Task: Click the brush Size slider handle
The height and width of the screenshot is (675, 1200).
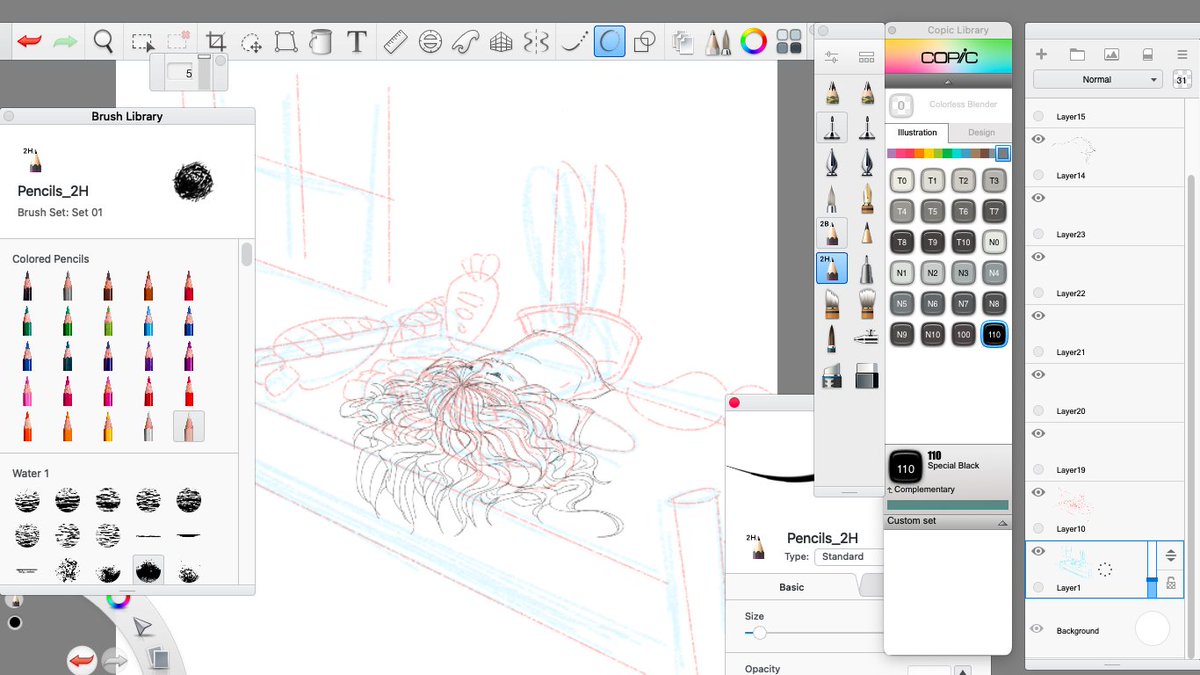Action: 759,633
